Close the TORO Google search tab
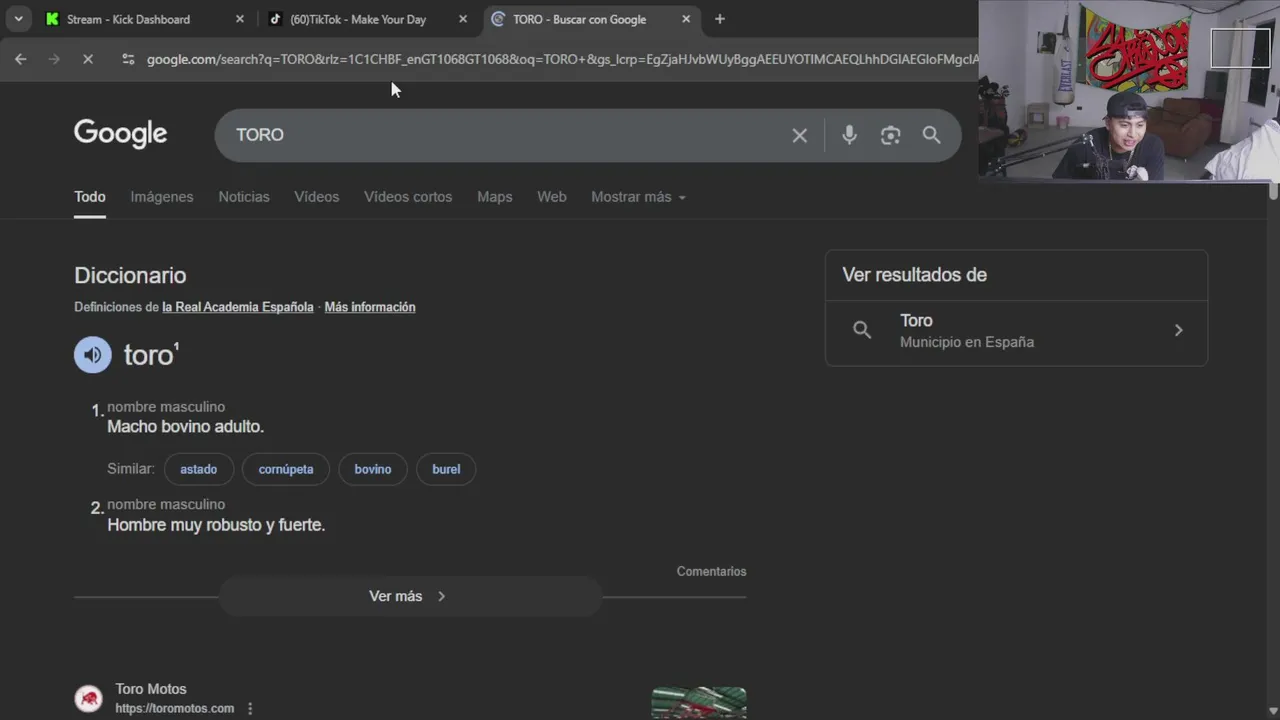The width and height of the screenshot is (1280, 720). coord(686,19)
